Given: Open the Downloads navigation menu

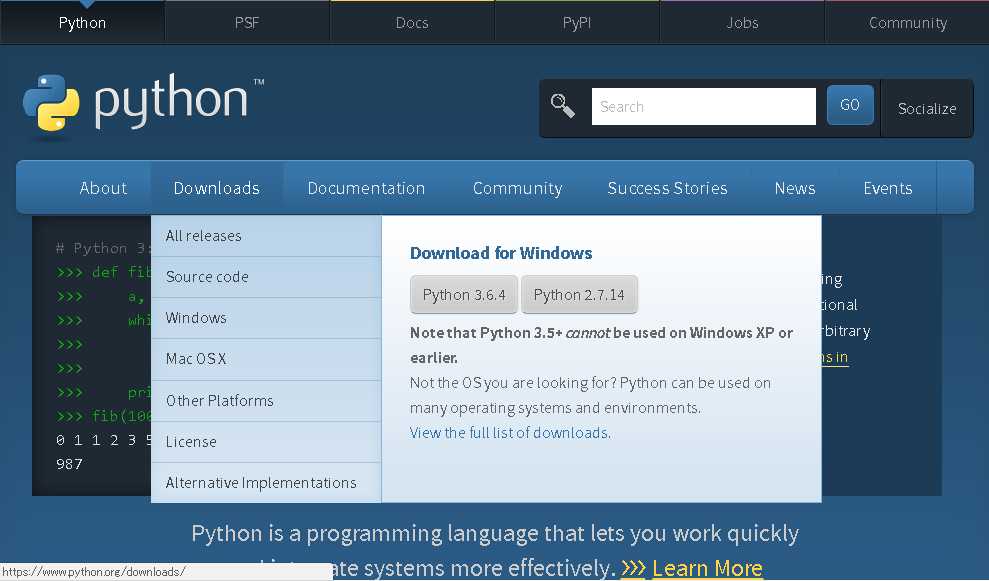Looking at the screenshot, I should pos(217,188).
